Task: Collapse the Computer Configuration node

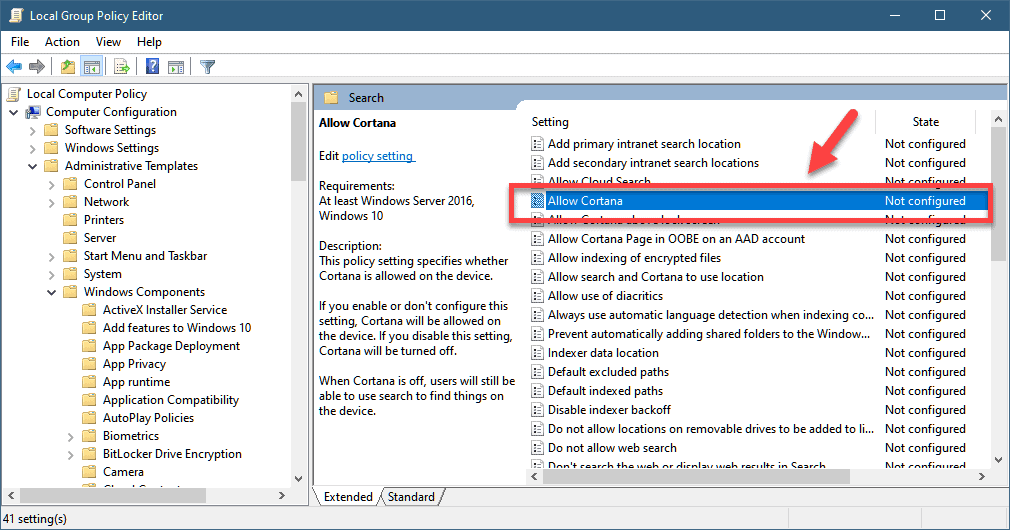Action: coord(14,112)
